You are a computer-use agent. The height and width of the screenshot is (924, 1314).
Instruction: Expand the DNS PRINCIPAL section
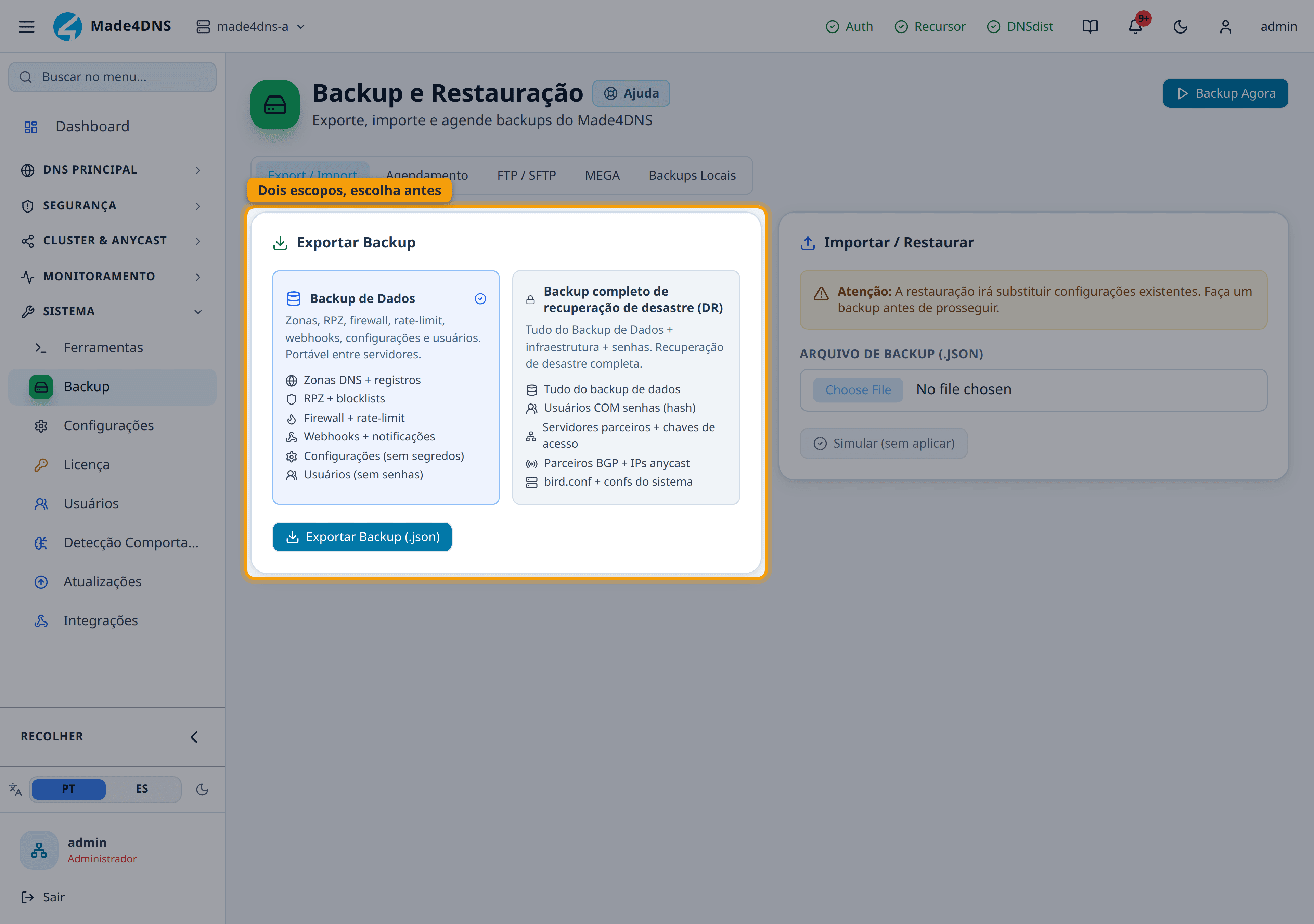tap(112, 170)
